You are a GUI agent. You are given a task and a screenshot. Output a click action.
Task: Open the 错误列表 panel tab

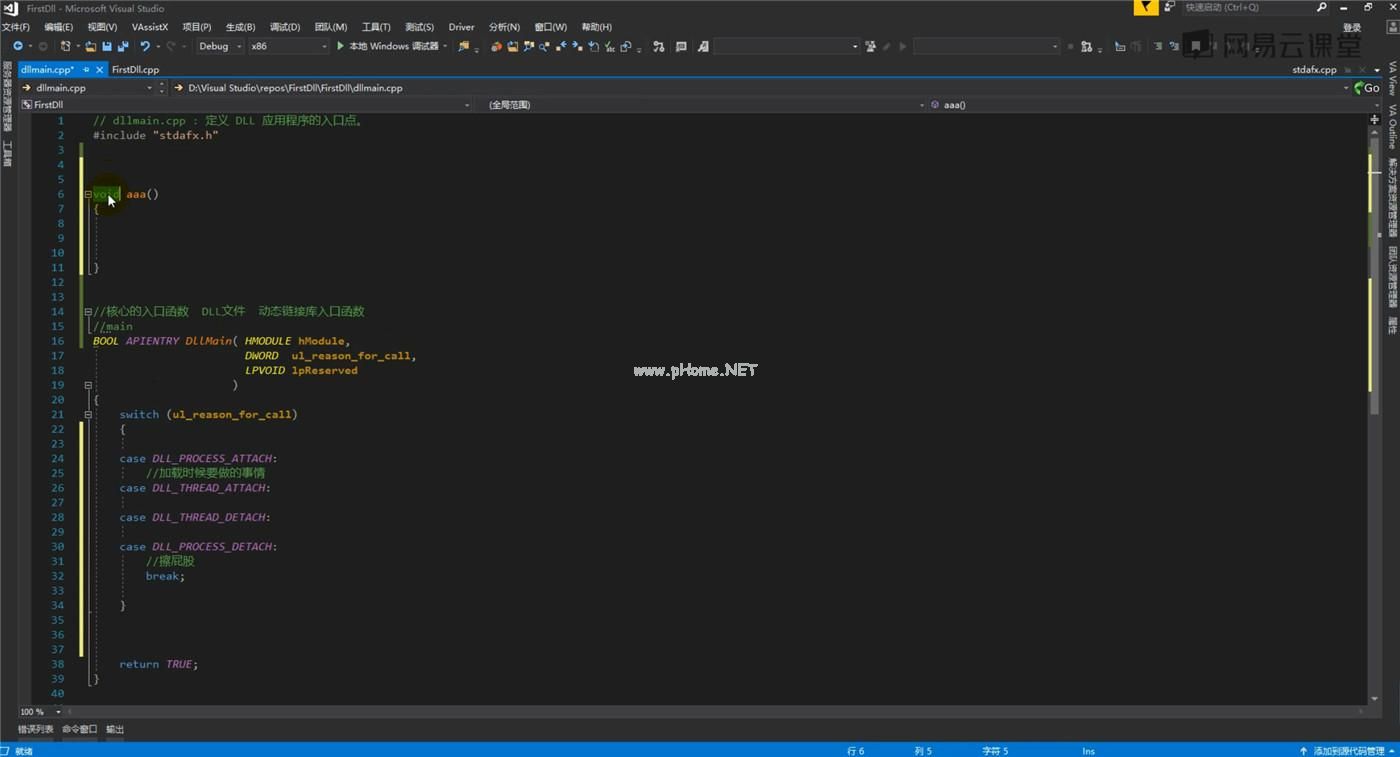coord(36,729)
